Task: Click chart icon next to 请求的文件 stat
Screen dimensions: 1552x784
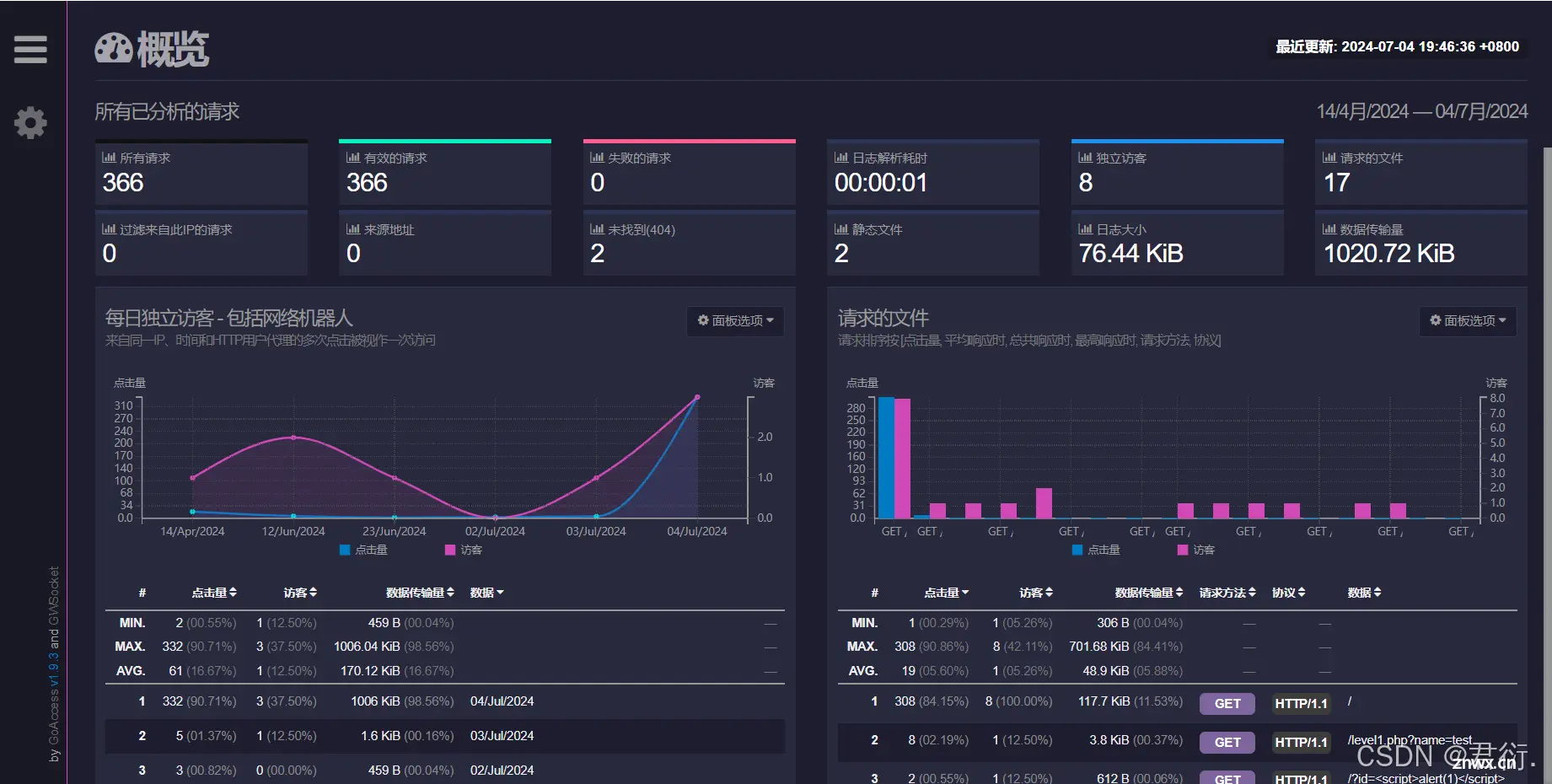Action: 1329,158
